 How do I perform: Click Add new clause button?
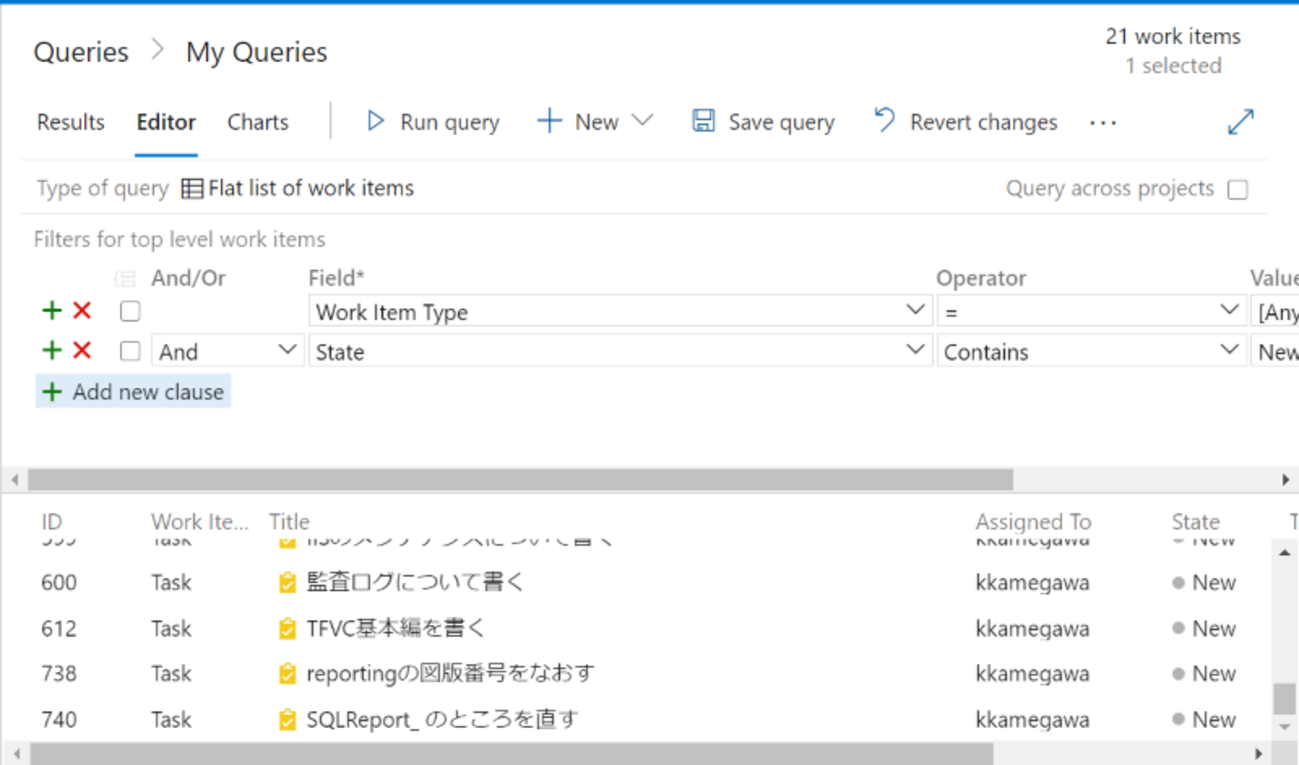(133, 392)
